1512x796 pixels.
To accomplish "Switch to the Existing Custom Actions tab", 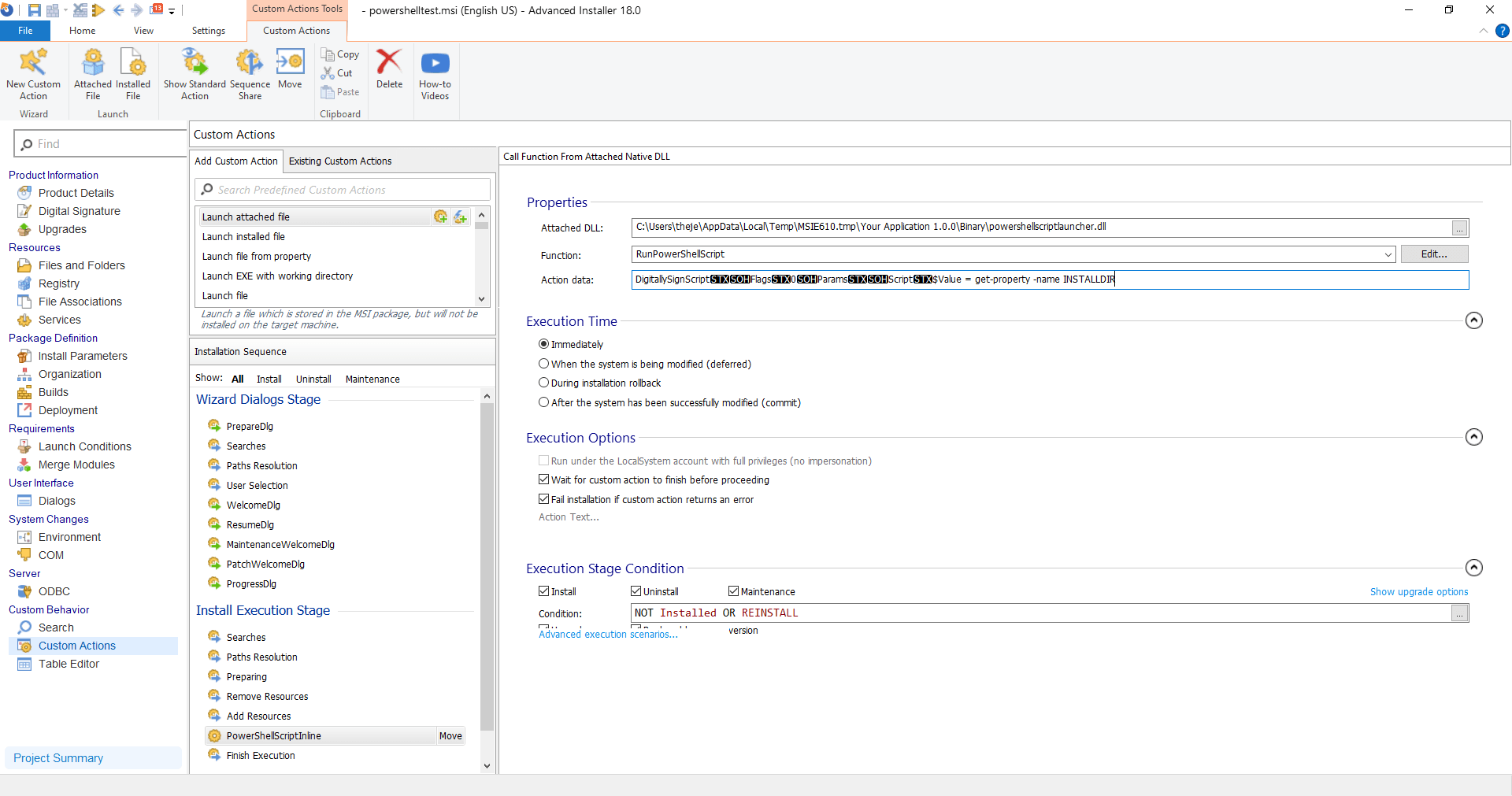I will pyautogui.click(x=340, y=161).
